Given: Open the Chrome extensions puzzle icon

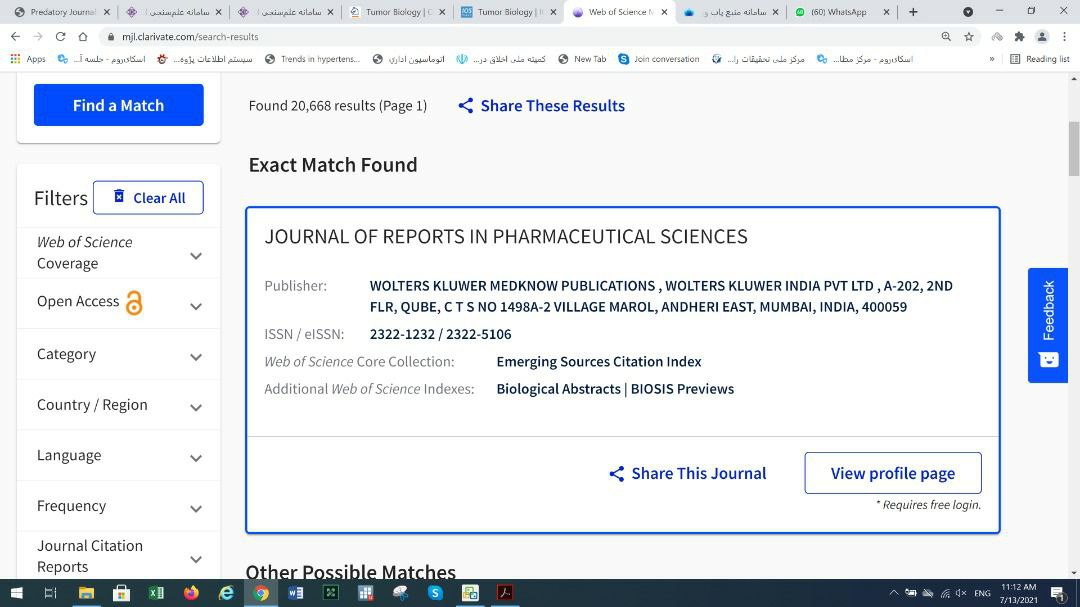Looking at the screenshot, I should [1019, 37].
